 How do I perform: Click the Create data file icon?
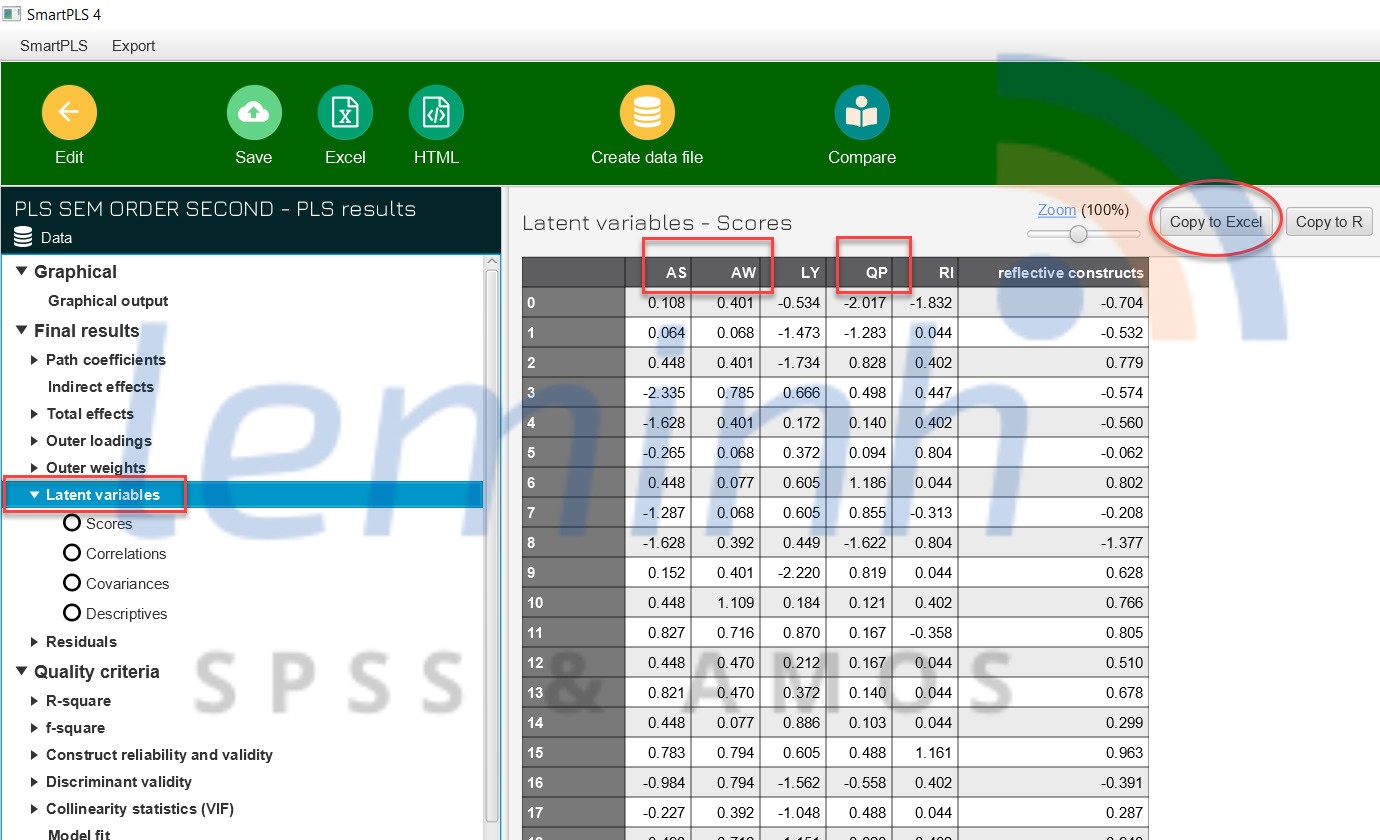coord(647,113)
